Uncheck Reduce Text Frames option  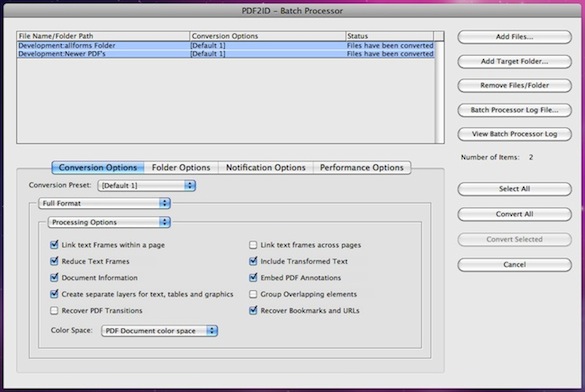pos(54,261)
